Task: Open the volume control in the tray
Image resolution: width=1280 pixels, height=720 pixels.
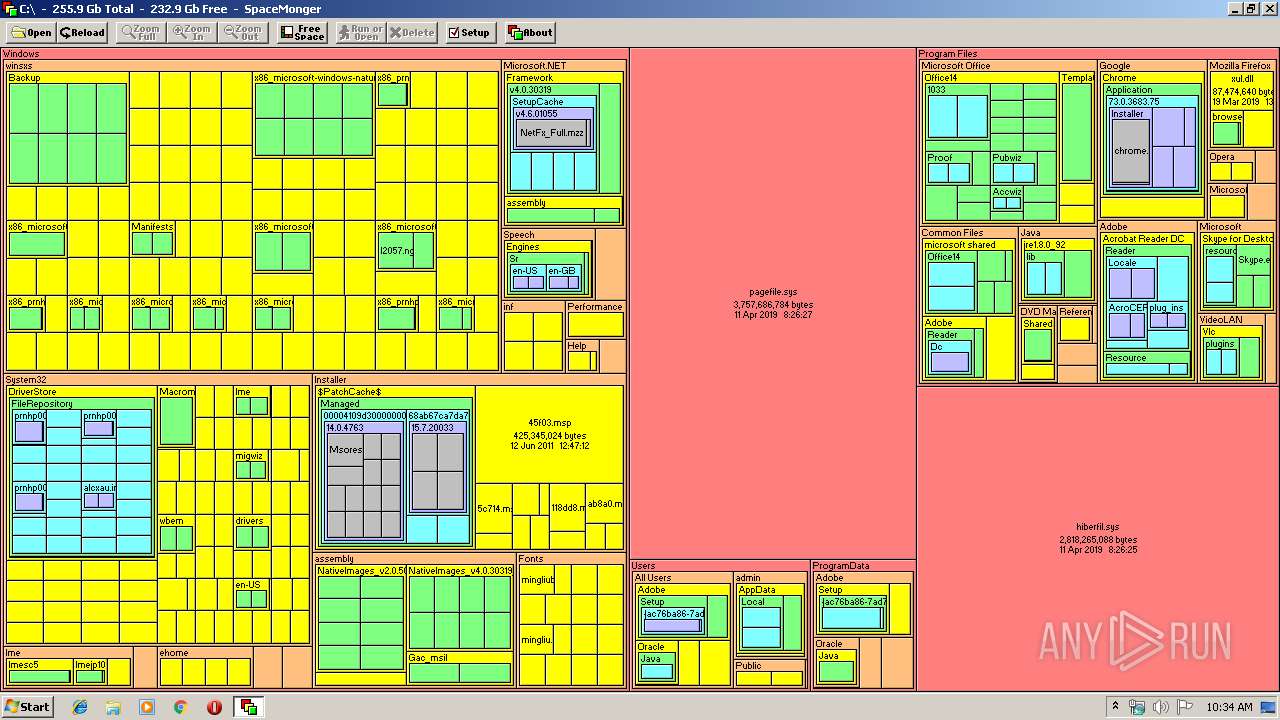Action: [x=1160, y=707]
